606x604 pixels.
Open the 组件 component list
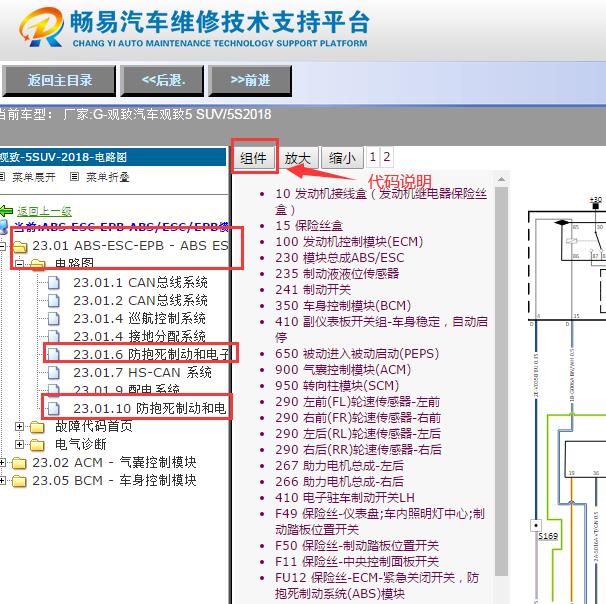click(254, 158)
